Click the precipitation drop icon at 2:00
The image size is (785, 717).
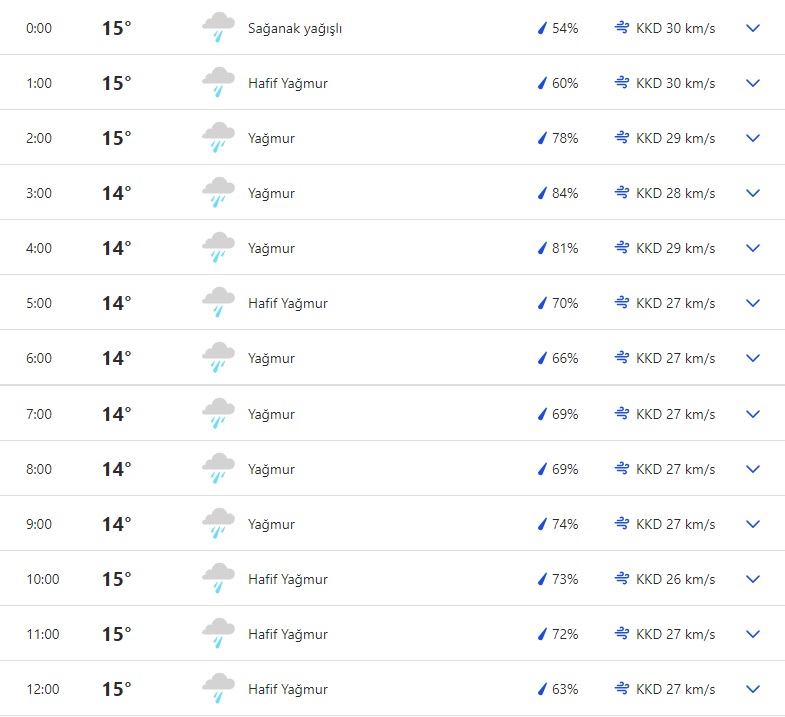[x=542, y=138]
